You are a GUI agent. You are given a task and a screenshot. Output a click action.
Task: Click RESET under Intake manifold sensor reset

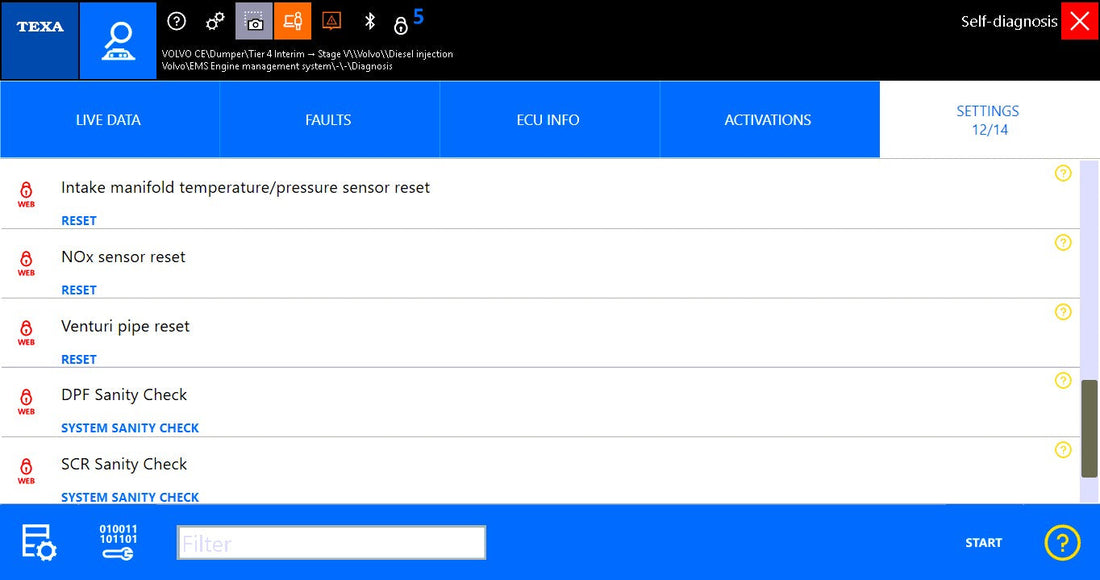(79, 221)
